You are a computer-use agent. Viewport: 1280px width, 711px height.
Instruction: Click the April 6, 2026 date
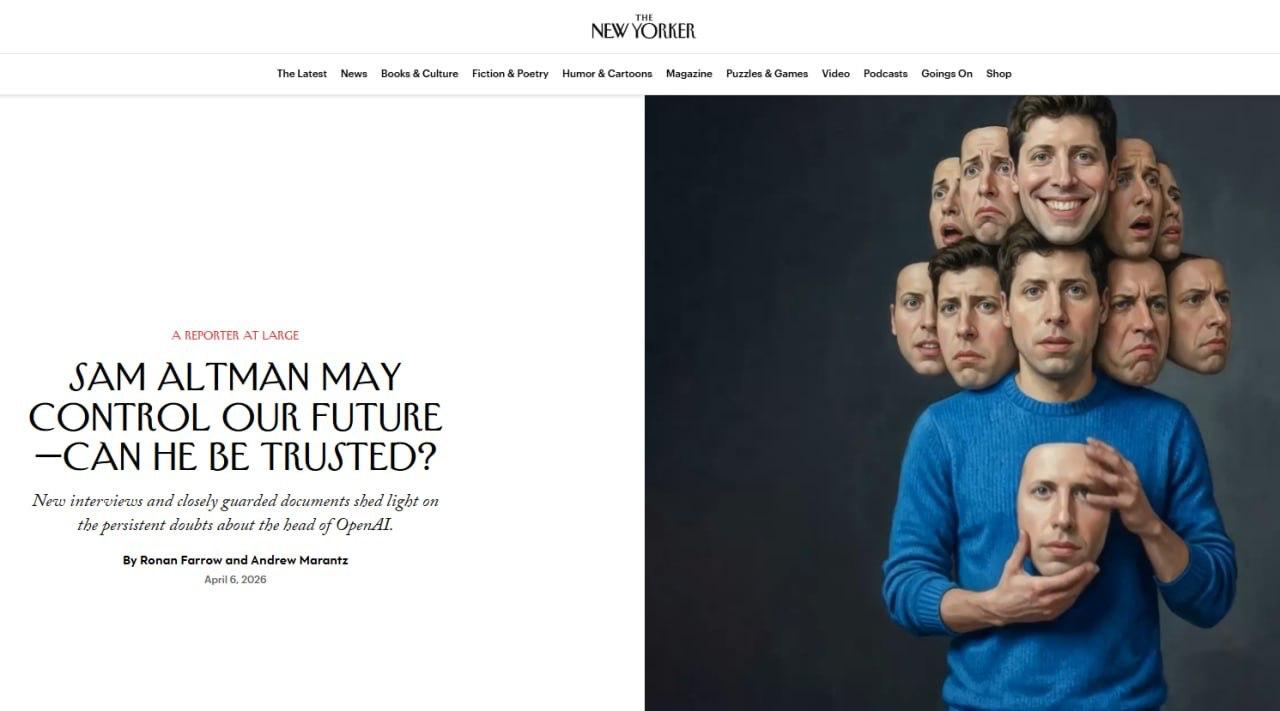[235, 580]
